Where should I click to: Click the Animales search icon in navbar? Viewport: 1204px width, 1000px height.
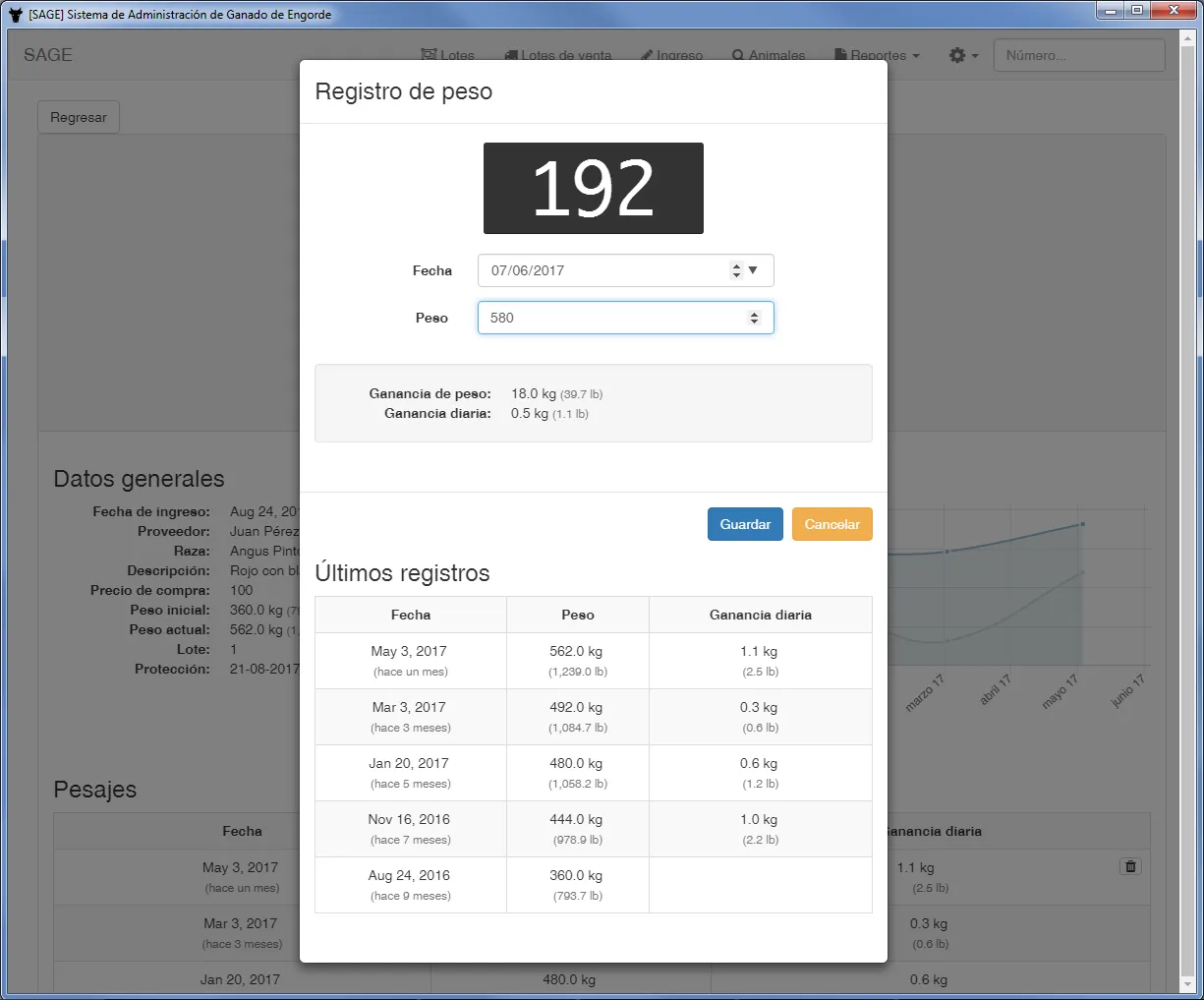(738, 56)
